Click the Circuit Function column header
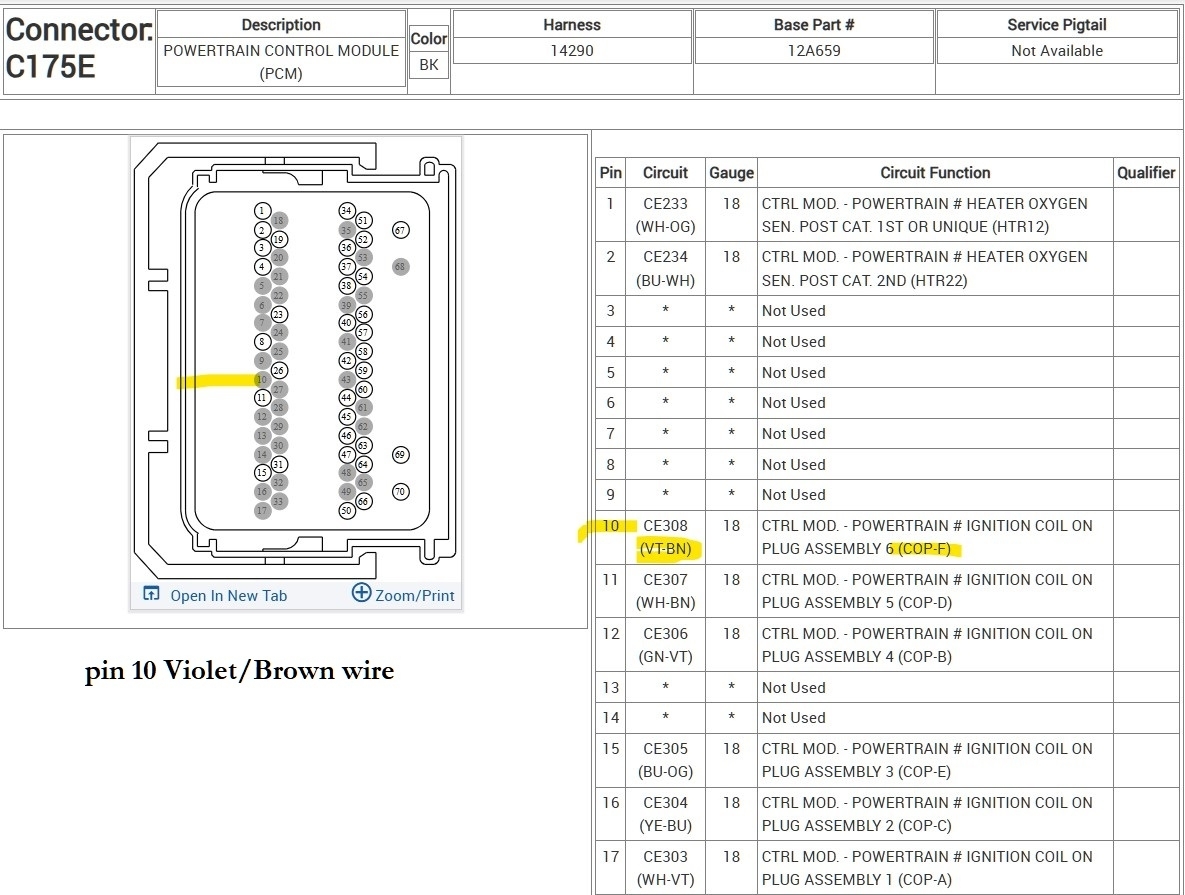 tap(935, 172)
